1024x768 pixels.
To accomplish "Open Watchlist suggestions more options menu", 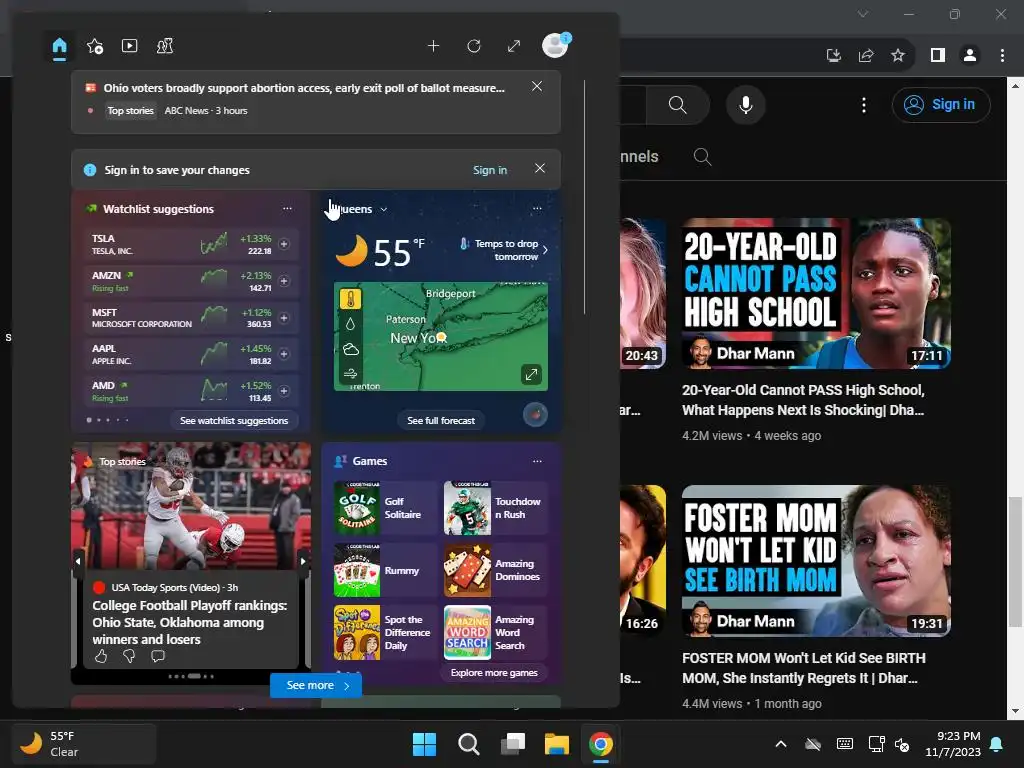I will [287, 208].
